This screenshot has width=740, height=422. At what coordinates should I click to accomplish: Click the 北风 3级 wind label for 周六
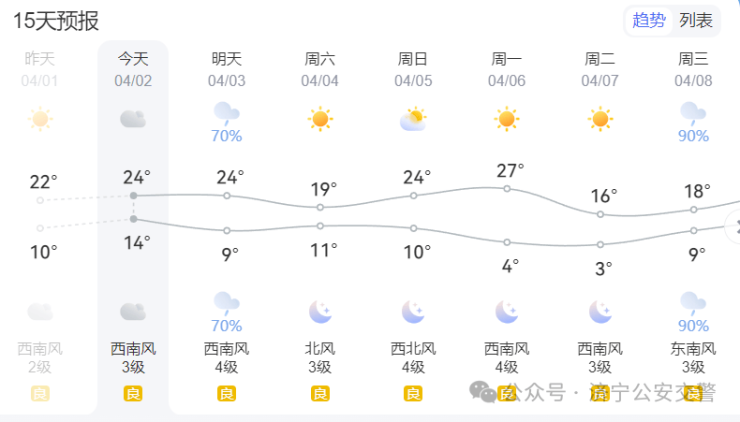(x=320, y=358)
